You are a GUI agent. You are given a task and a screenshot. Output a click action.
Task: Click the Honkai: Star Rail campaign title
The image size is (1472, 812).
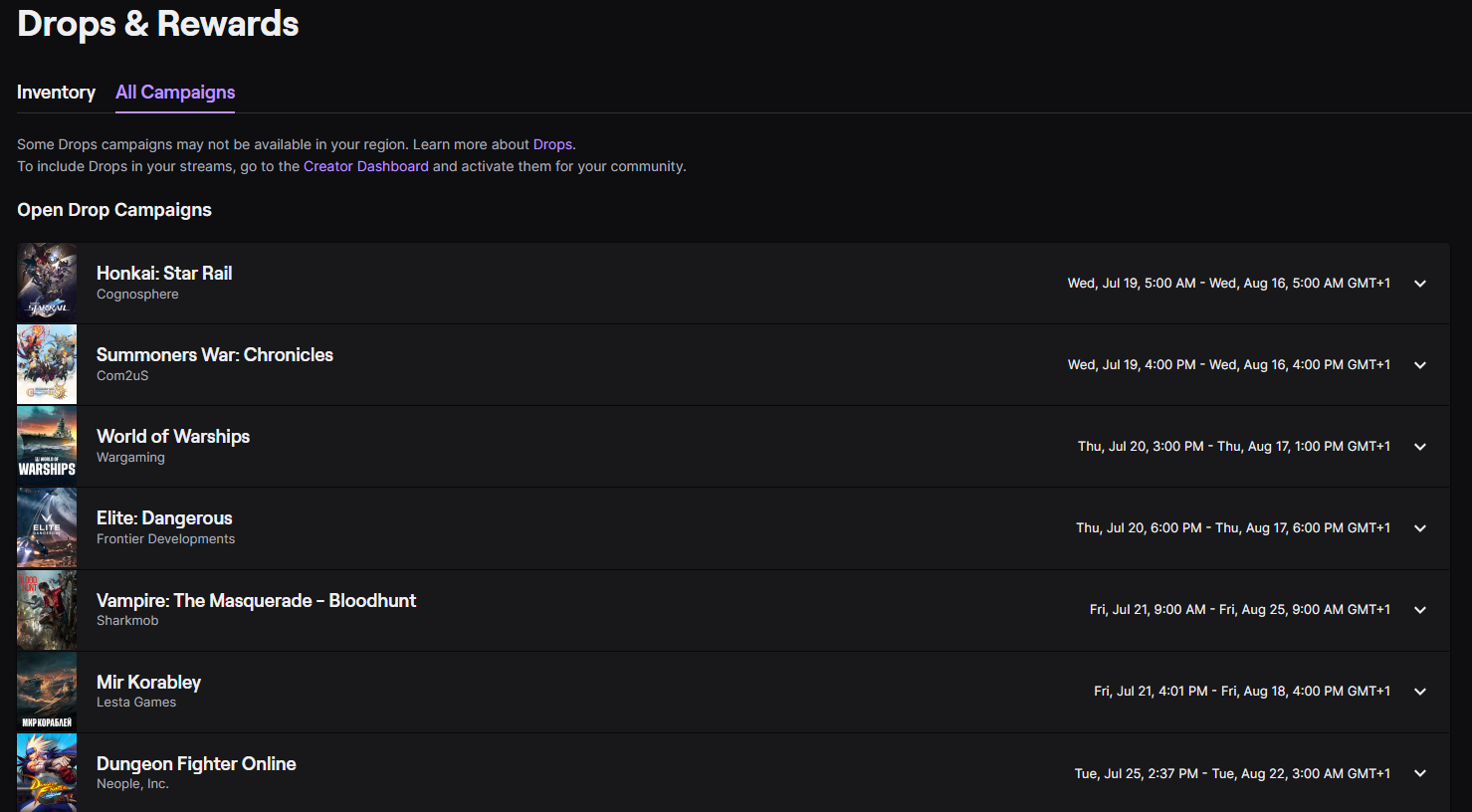[x=164, y=273]
